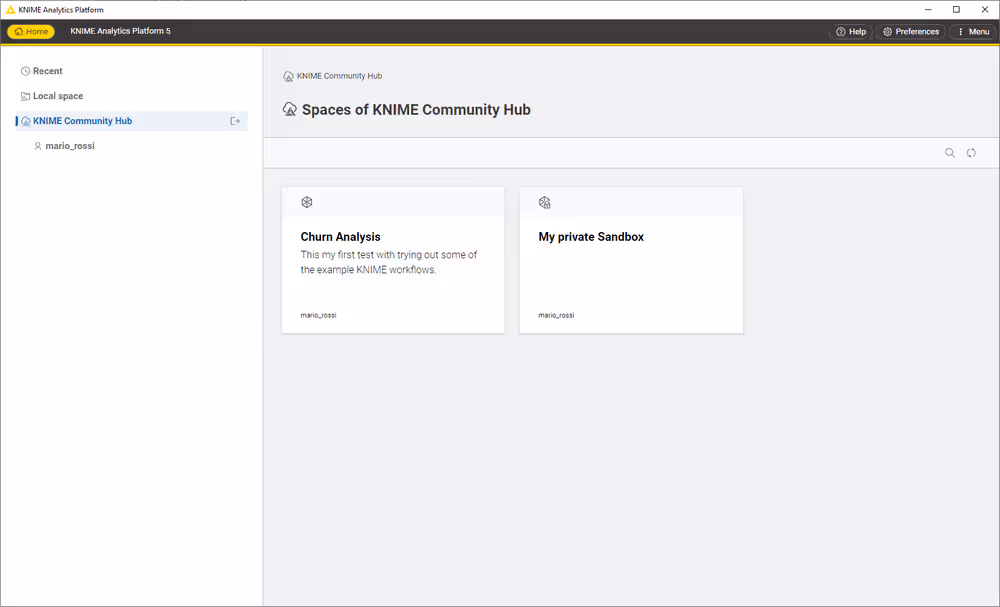Click the KNIME Community Hub breadcrumb link
The width and height of the screenshot is (1000, 607).
tap(339, 76)
